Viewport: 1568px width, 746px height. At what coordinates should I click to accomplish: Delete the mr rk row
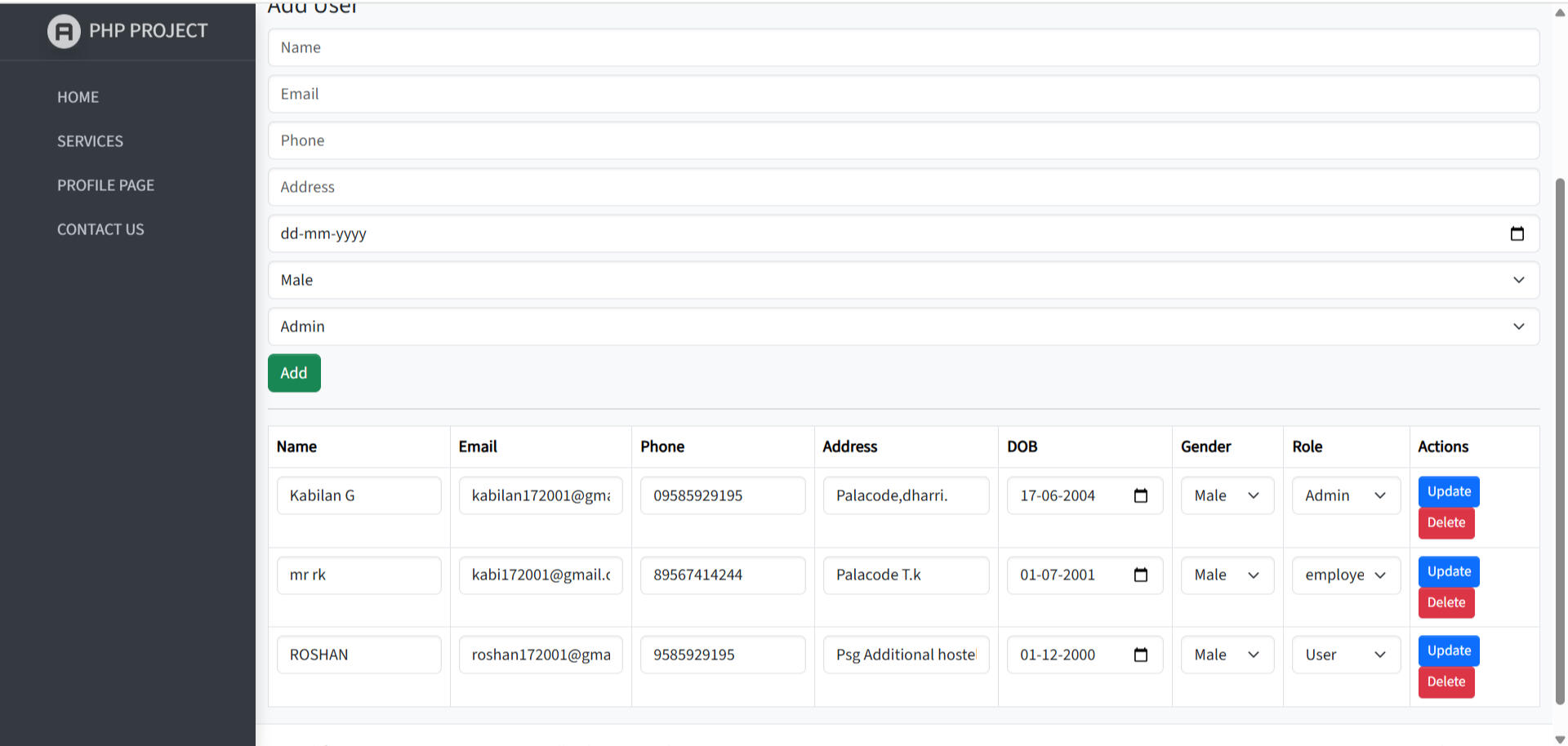click(x=1446, y=602)
